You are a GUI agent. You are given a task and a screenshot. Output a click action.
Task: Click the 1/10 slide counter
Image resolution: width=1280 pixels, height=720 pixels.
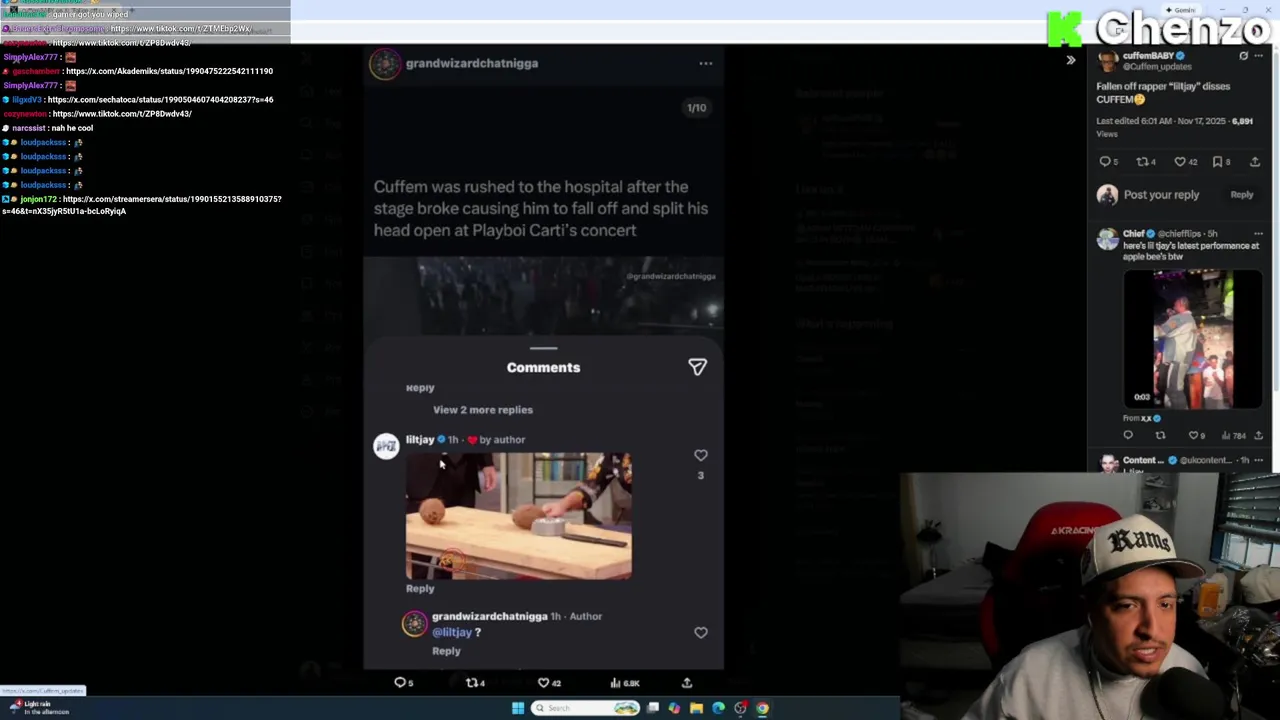(696, 108)
